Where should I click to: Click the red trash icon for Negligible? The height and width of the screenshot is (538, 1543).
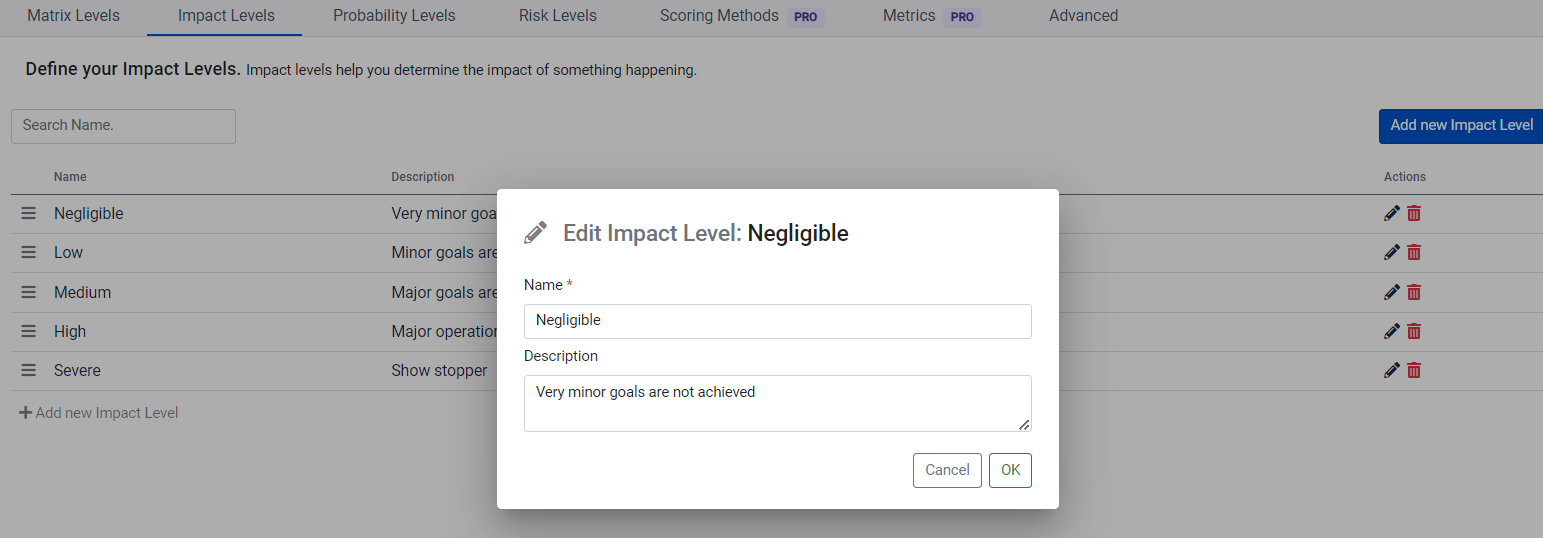click(1414, 213)
